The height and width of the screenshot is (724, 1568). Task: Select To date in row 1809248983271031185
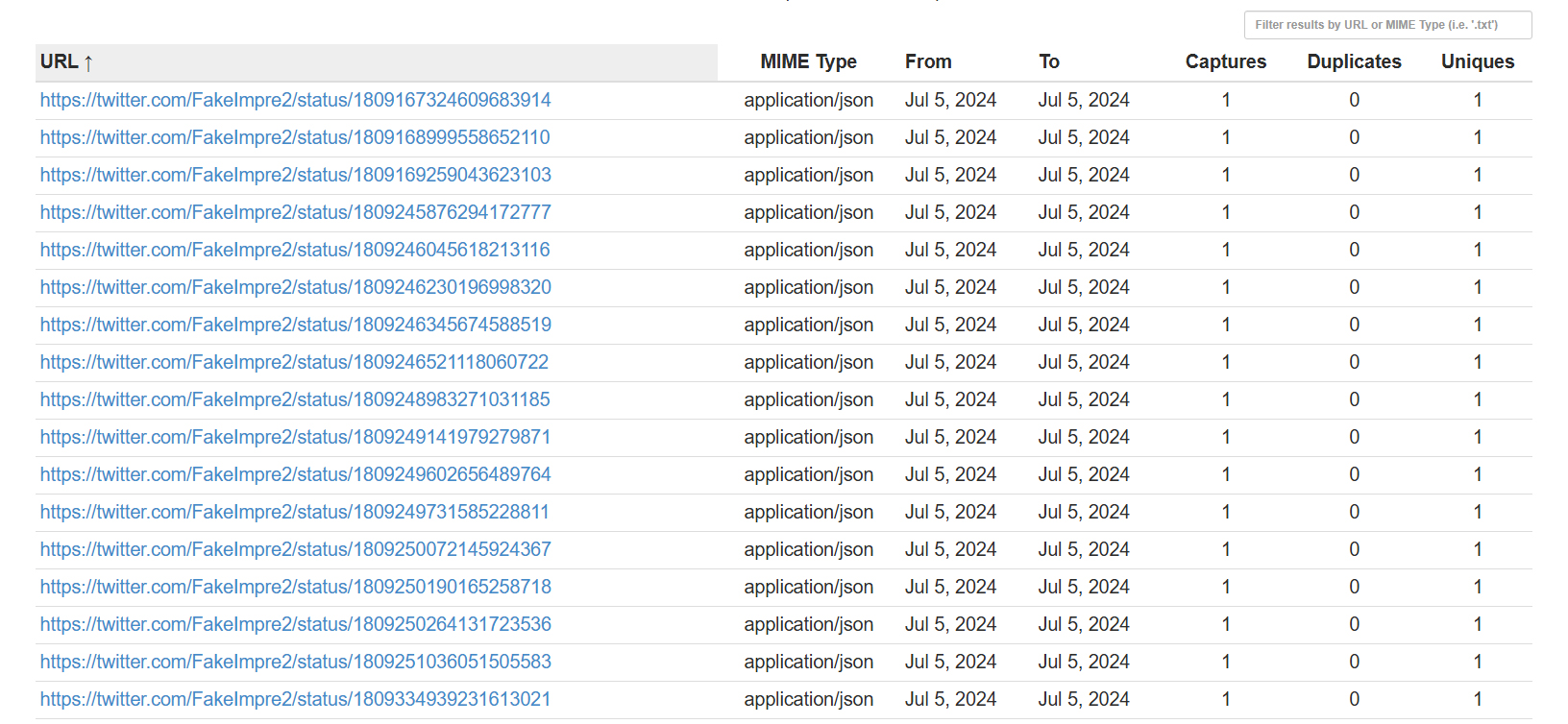tap(1084, 399)
